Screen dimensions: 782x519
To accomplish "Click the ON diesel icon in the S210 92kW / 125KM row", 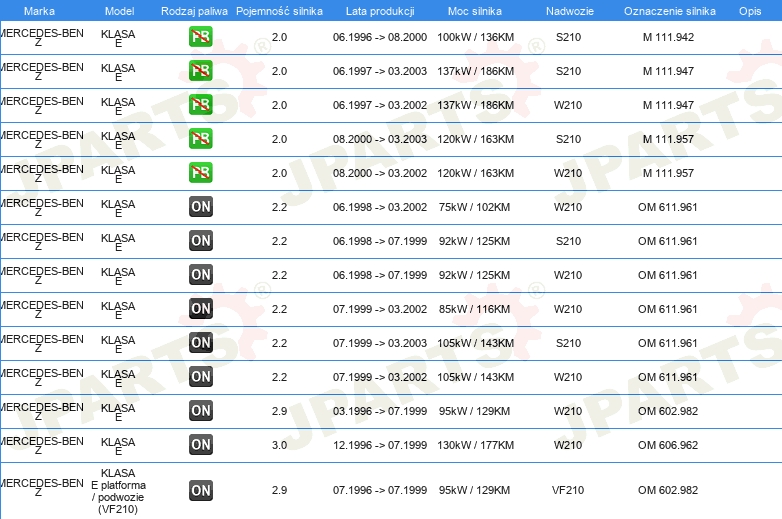I will point(201,241).
